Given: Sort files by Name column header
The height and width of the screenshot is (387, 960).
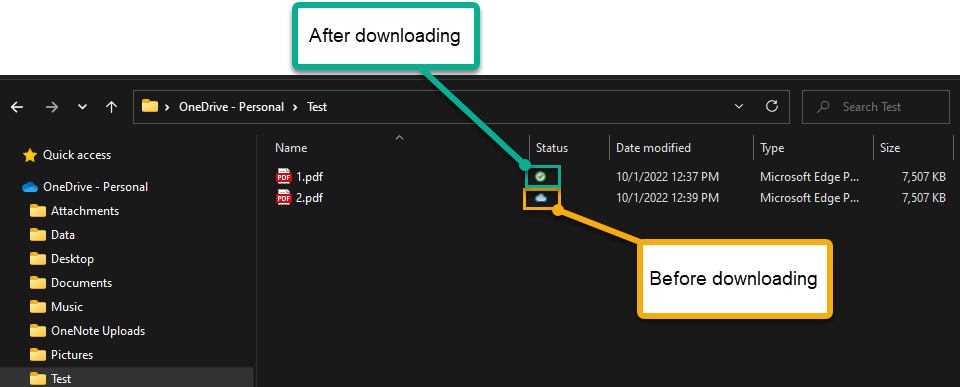Looking at the screenshot, I should tap(291, 148).
